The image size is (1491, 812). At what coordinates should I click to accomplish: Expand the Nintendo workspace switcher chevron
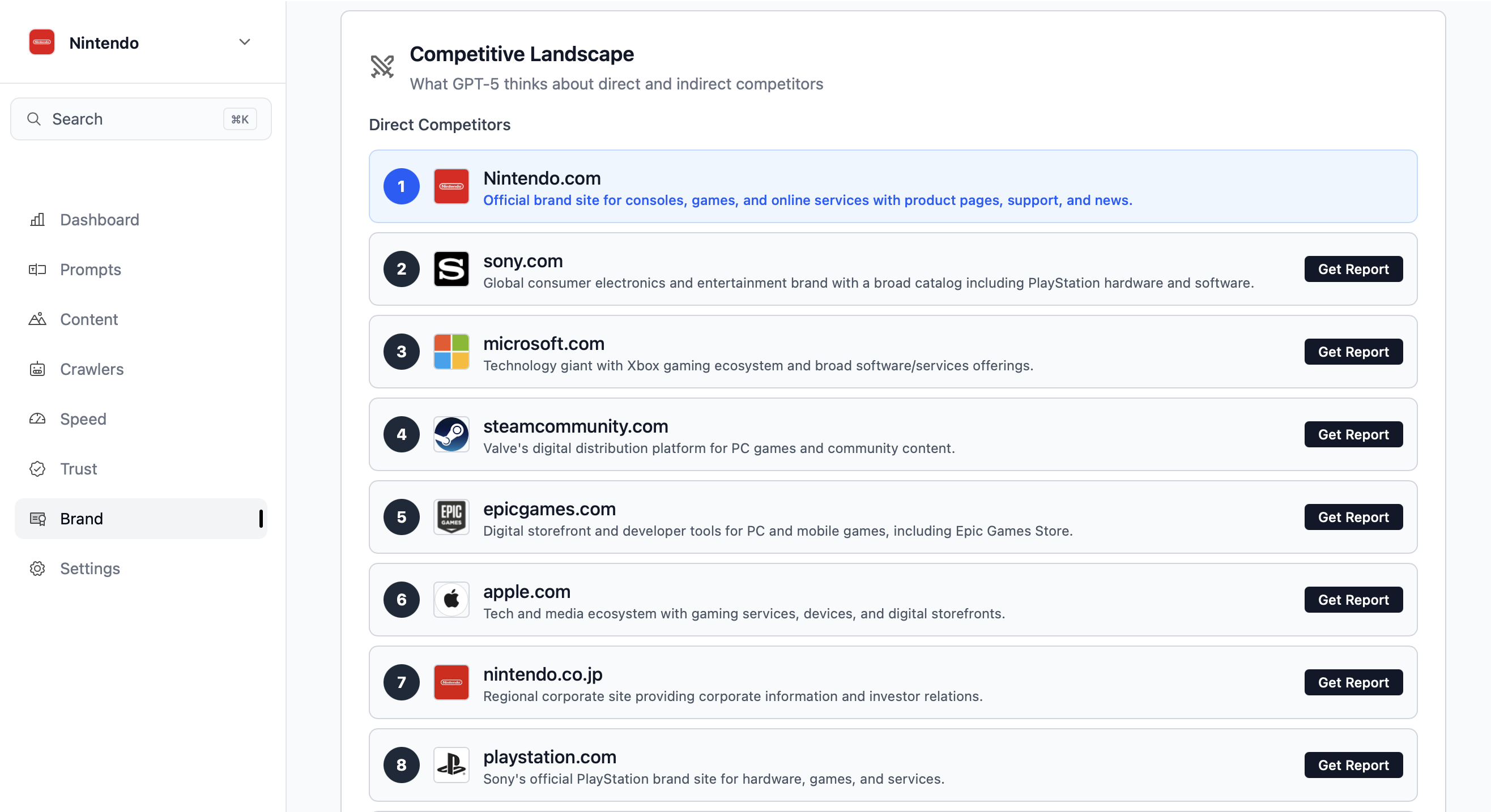[244, 42]
